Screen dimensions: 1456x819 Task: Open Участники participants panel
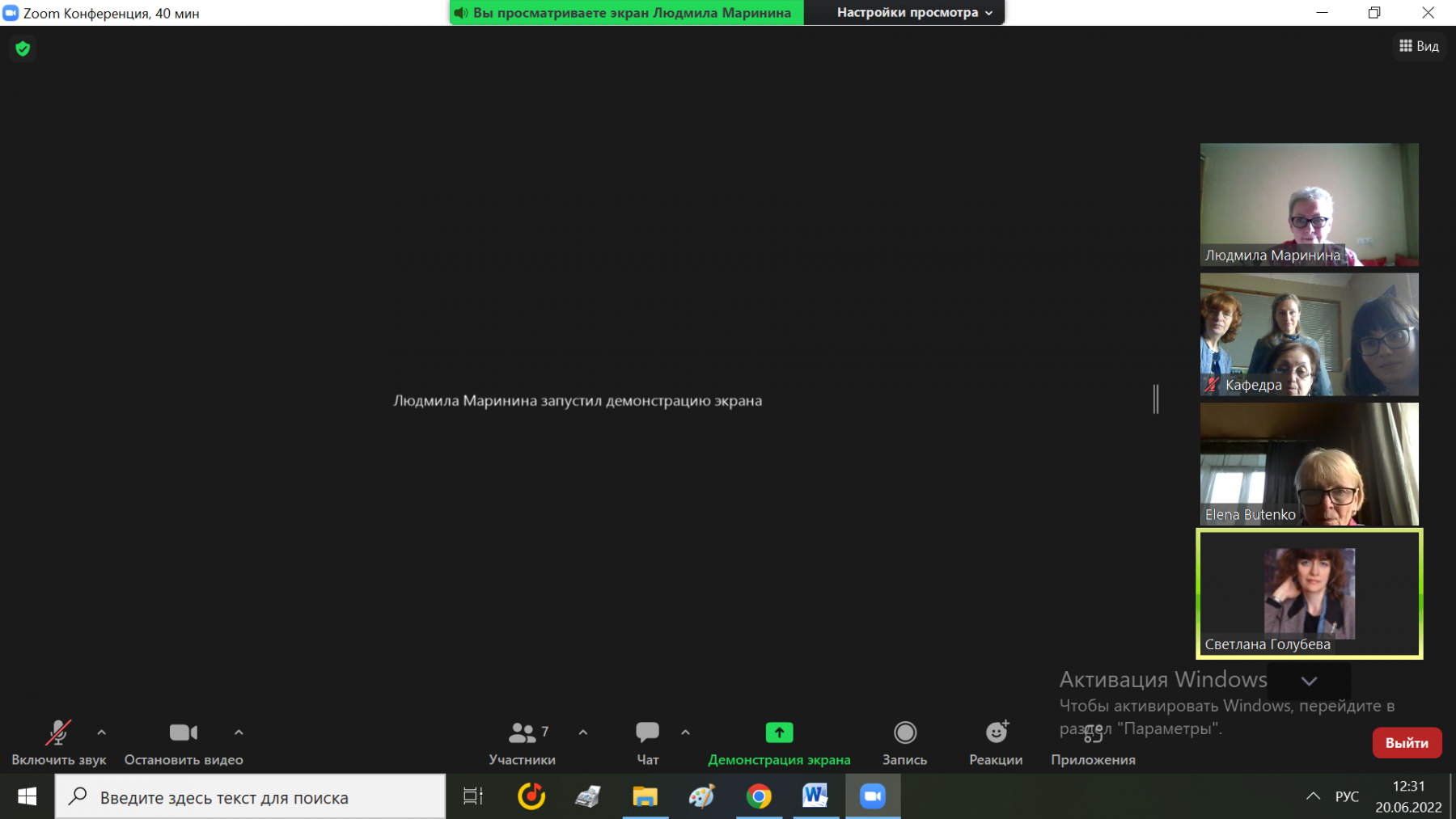(x=522, y=742)
